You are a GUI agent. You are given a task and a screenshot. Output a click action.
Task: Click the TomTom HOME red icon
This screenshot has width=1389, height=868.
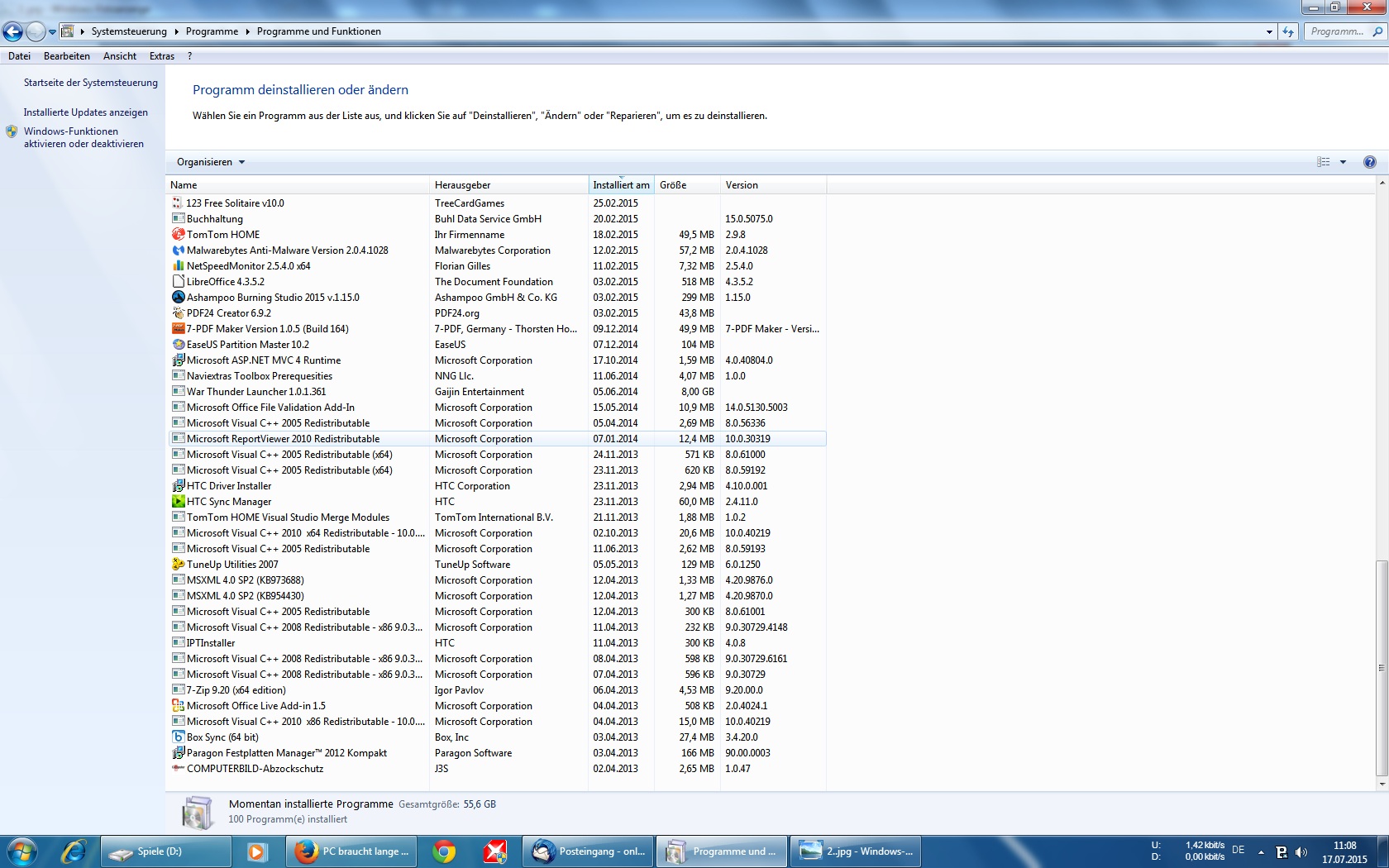[x=178, y=234]
